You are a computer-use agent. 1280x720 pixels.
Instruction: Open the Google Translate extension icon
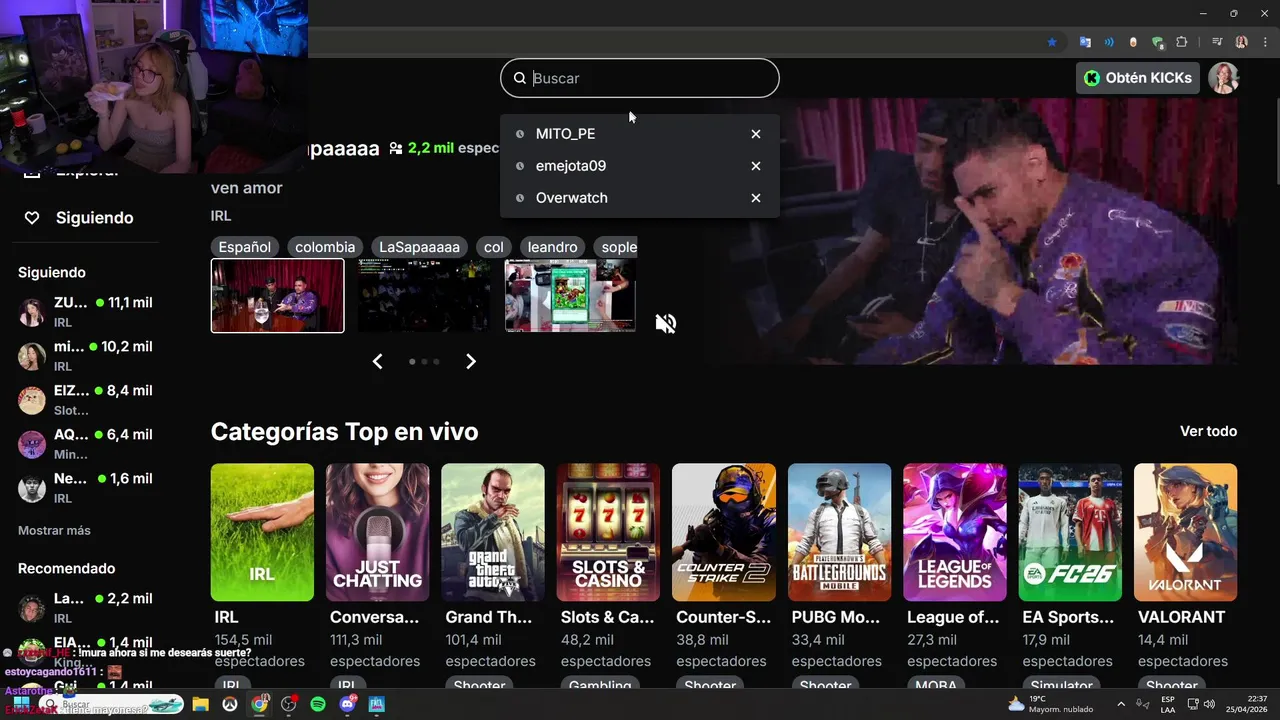coord(1085,42)
